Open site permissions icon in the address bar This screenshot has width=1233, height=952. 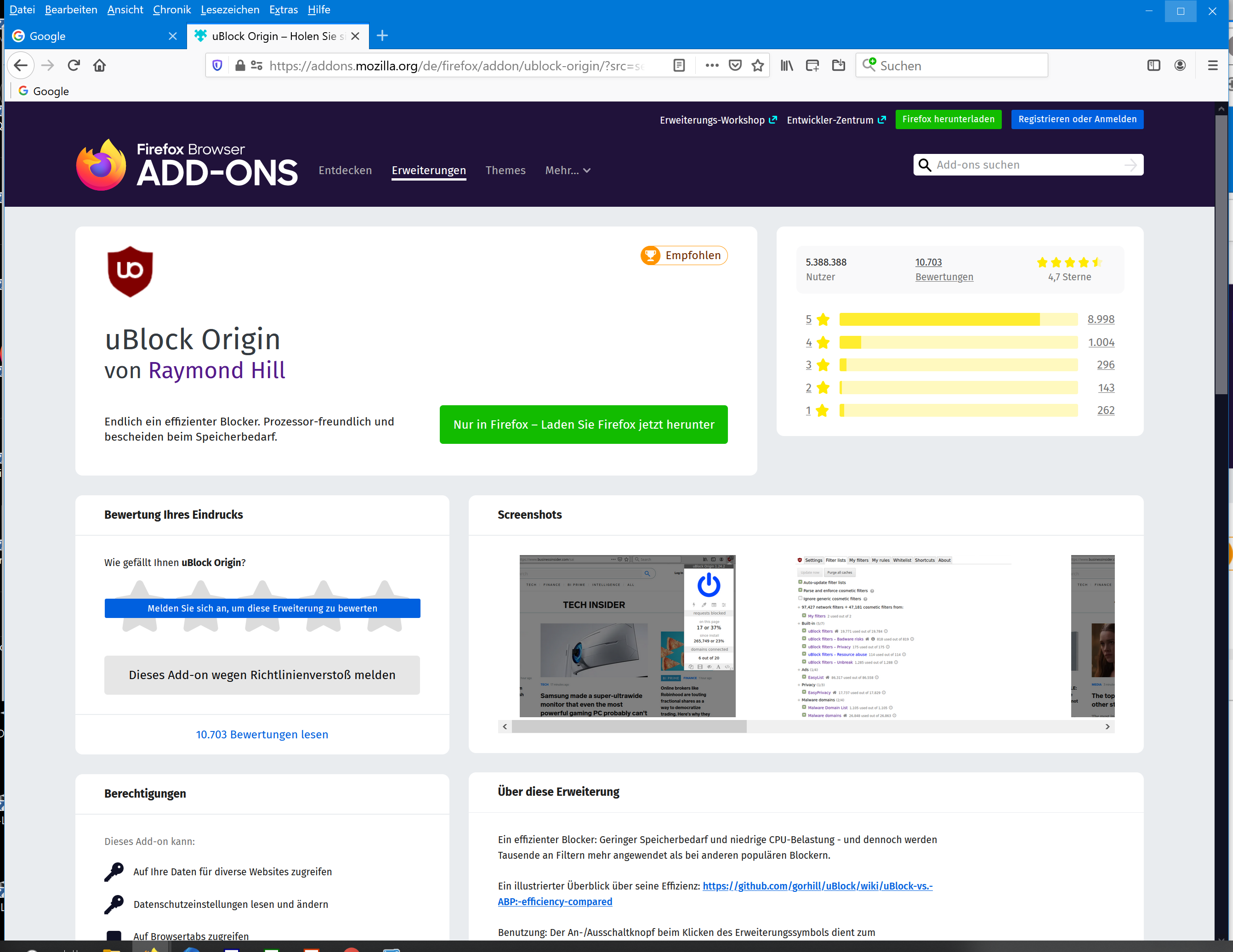[256, 65]
